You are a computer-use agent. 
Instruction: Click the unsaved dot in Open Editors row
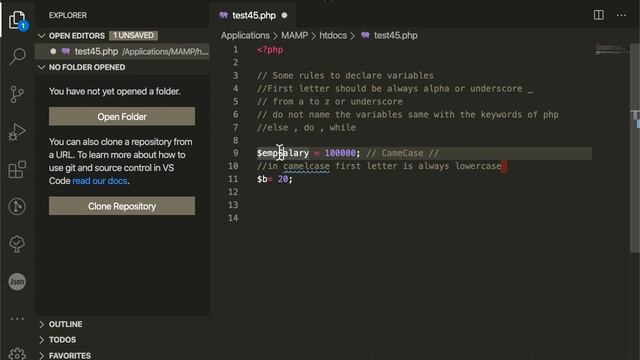click(x=53, y=51)
